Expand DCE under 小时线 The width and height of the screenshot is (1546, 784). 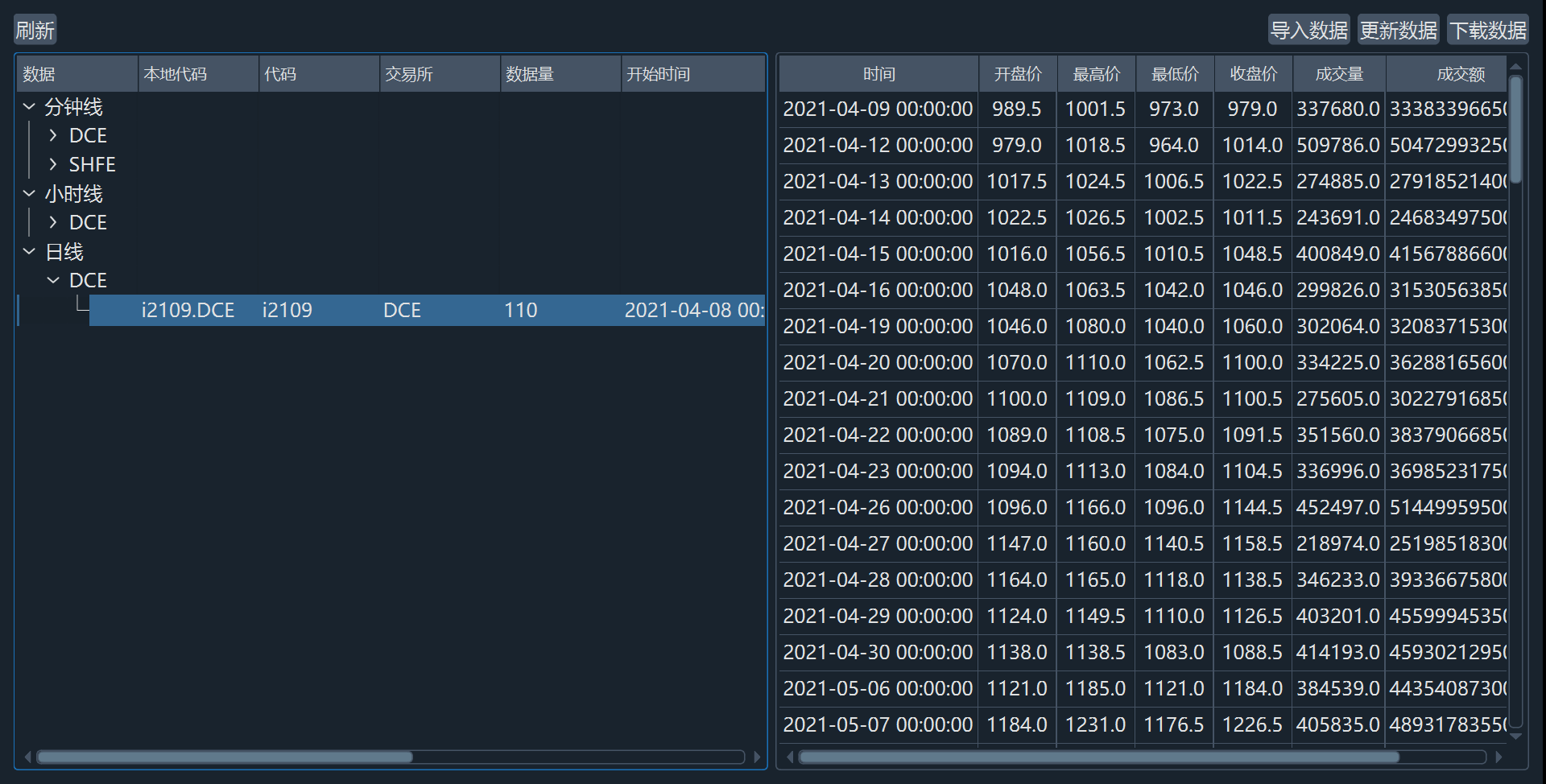(53, 222)
